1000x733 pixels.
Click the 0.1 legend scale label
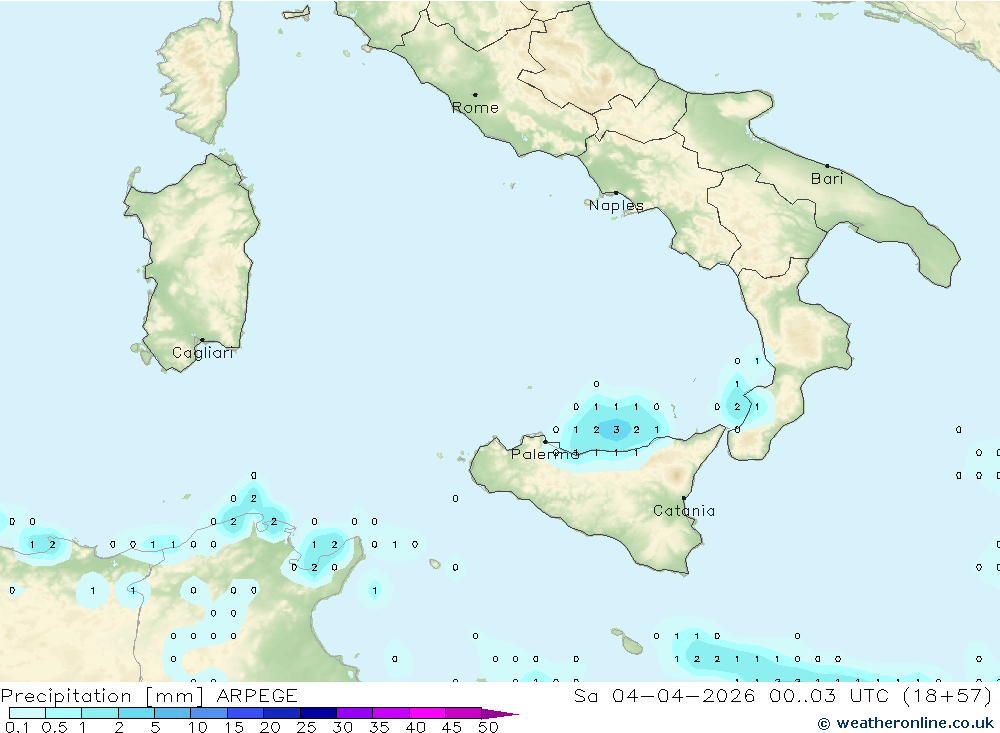pos(17,727)
